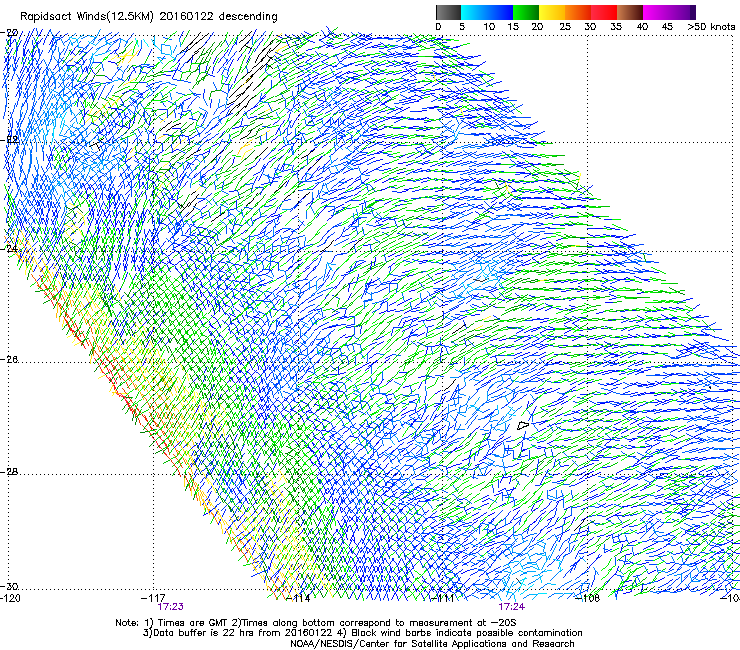Click the -24 latitude axis label
Screen dimensions: 740x650
(9, 248)
